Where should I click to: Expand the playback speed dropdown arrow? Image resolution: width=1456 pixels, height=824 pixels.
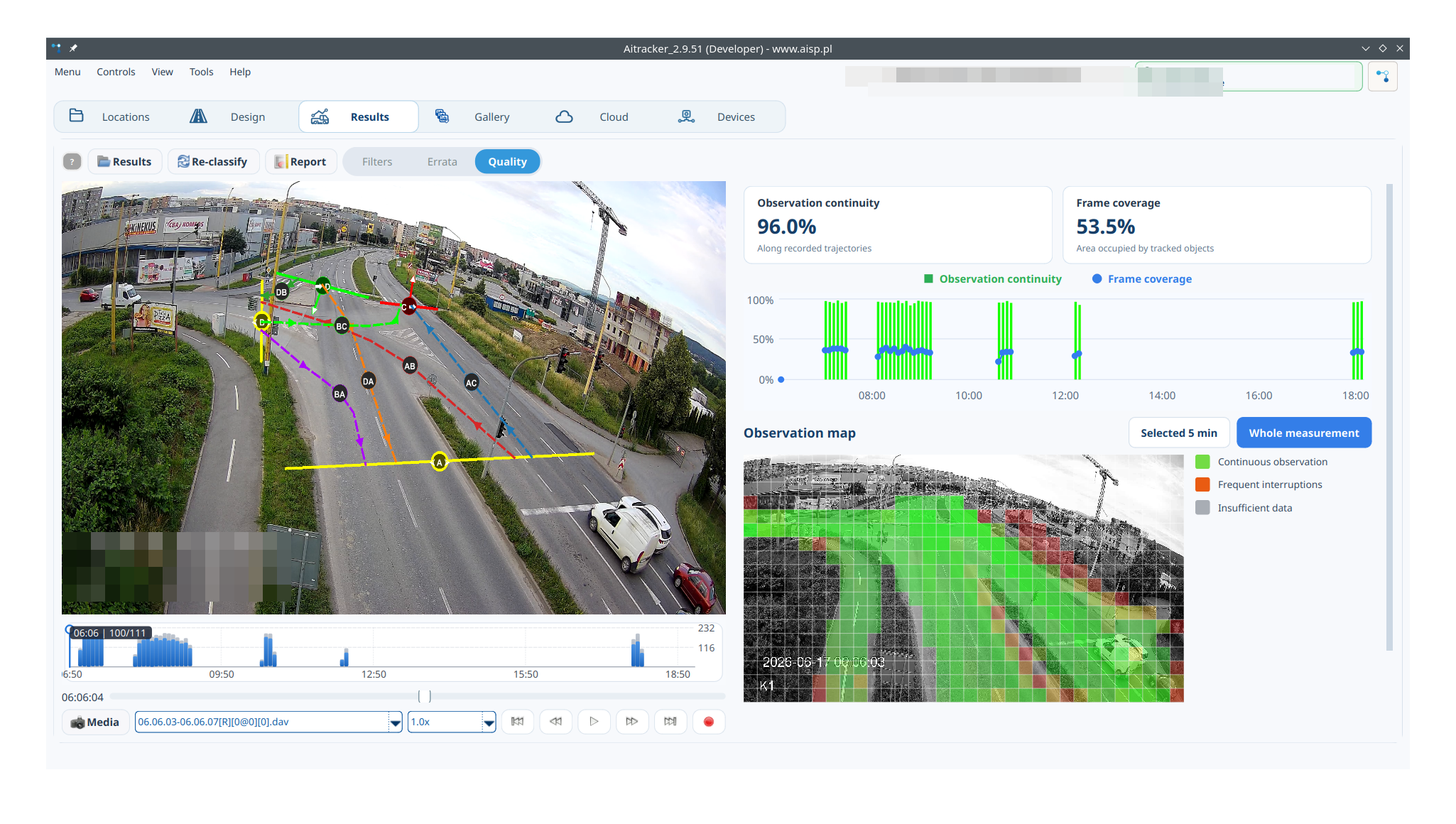[x=489, y=722]
